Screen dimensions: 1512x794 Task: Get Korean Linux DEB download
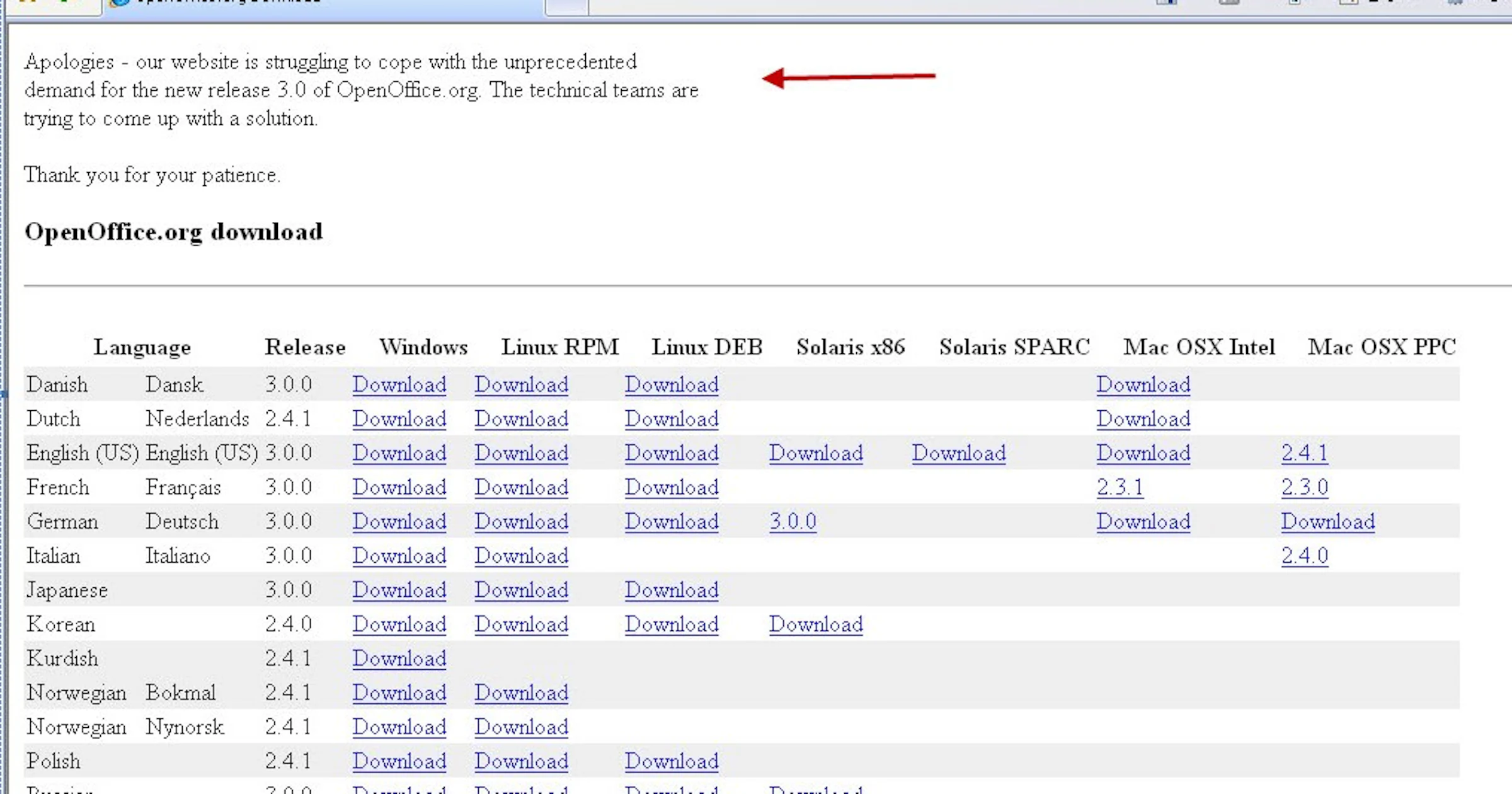[x=672, y=624]
